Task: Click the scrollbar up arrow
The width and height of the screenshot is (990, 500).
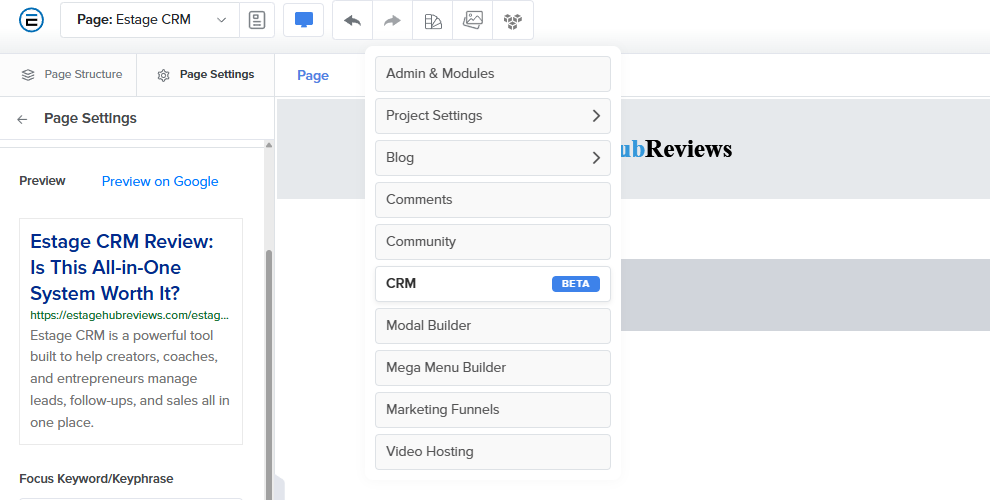Action: tap(269, 145)
